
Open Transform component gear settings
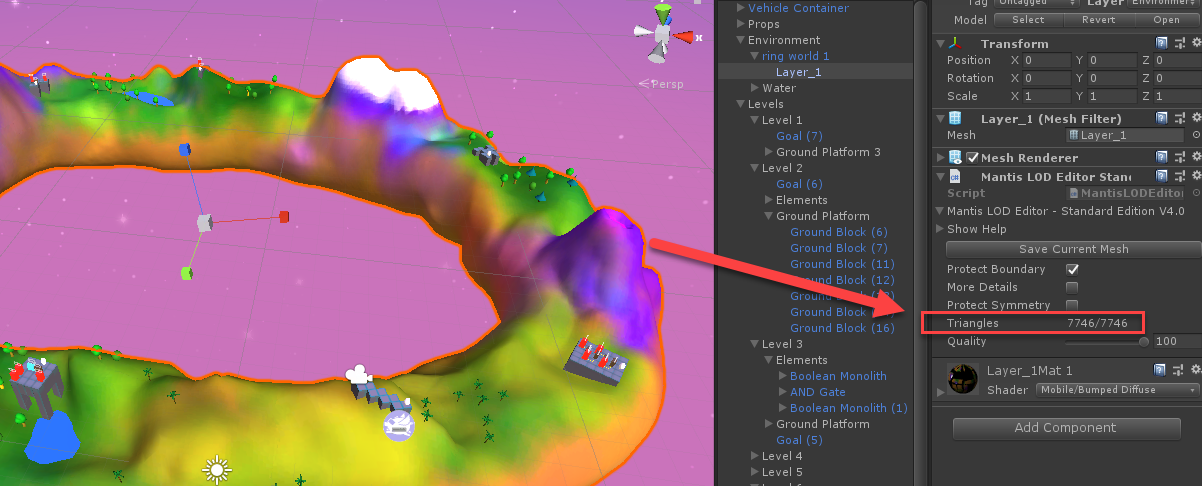pyautogui.click(x=1195, y=43)
